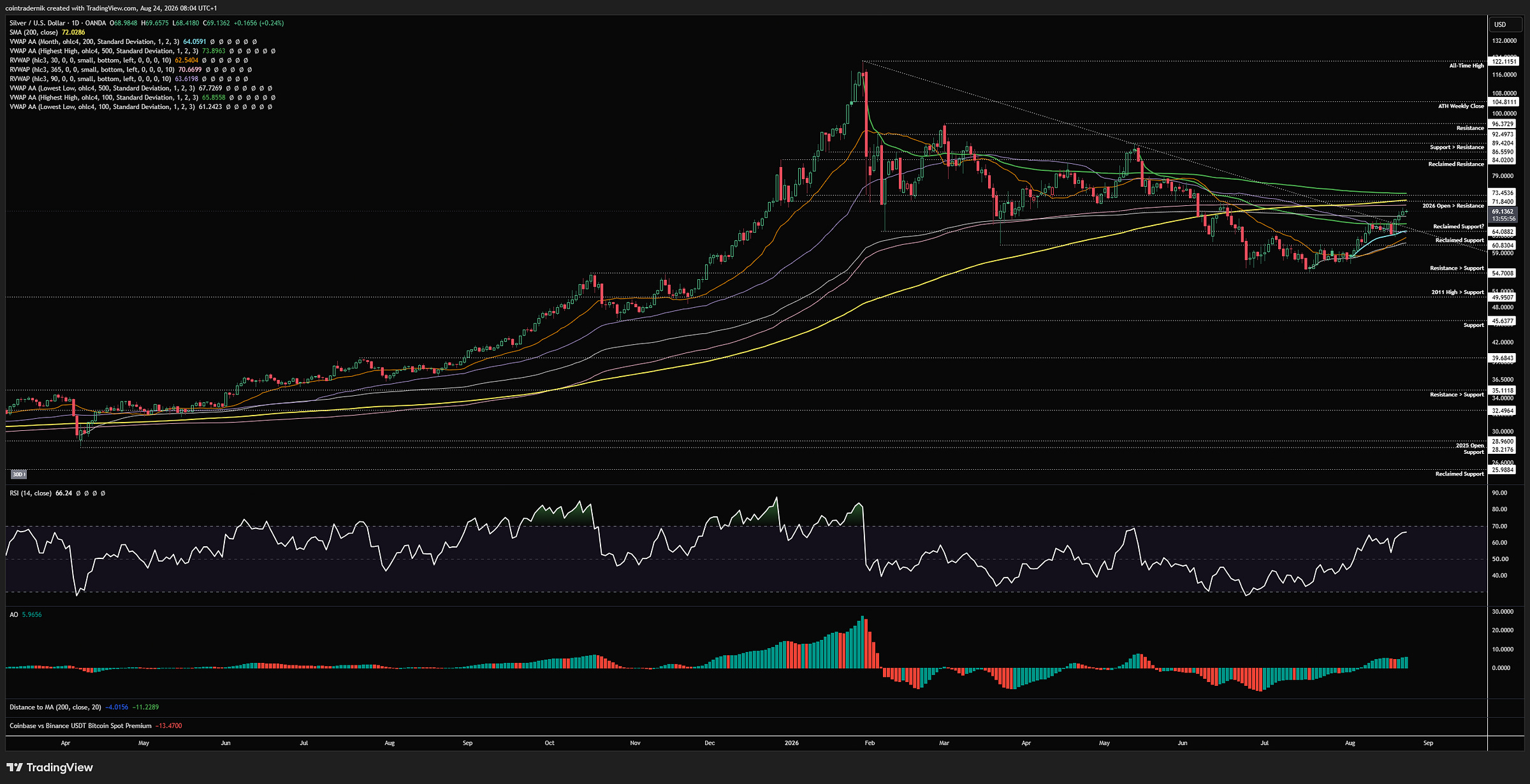Click the Feb marker on the time axis
Image resolution: width=1530 pixels, height=784 pixels.
tap(870, 743)
